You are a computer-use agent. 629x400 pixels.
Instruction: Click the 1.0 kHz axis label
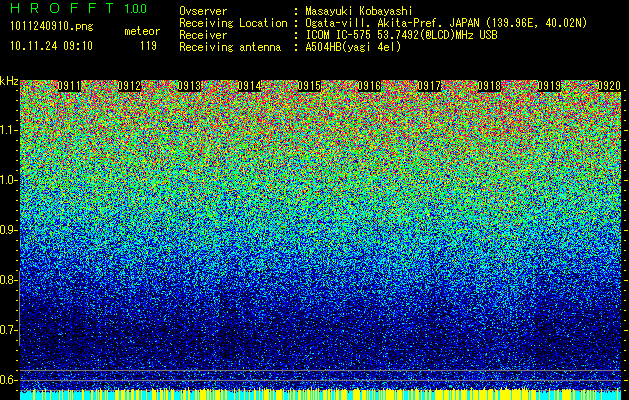click(8, 180)
